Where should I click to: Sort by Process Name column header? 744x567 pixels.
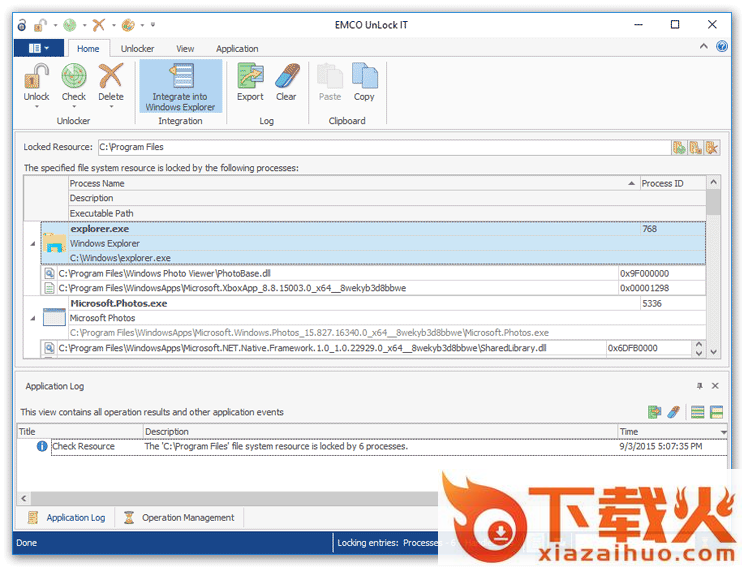coord(353,183)
